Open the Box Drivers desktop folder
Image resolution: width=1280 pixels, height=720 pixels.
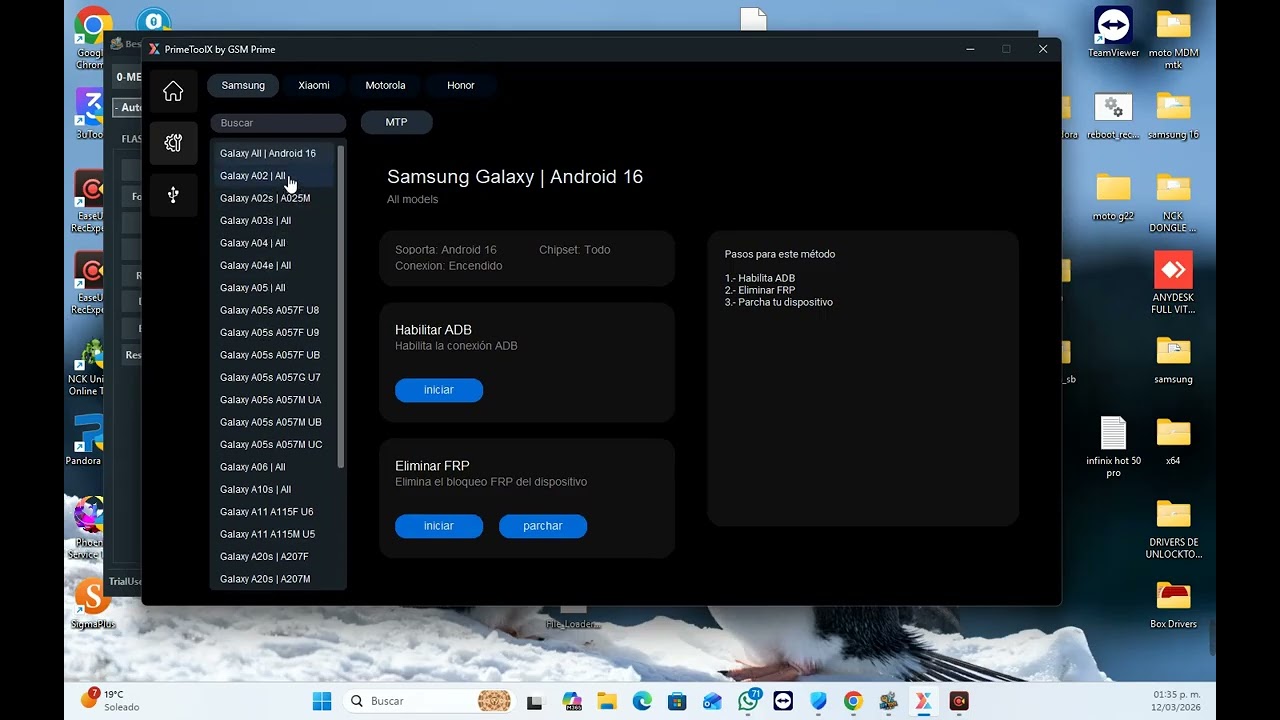click(1173, 605)
